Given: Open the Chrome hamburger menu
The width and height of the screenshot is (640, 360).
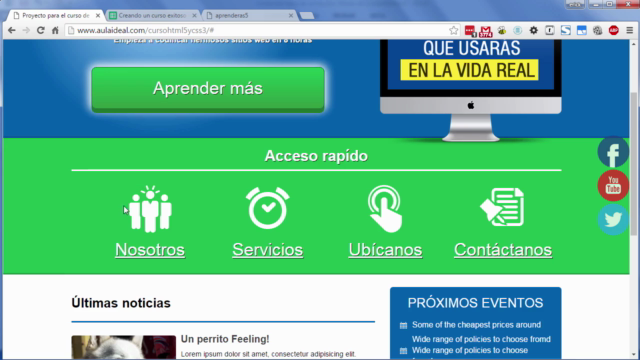Looking at the screenshot, I should click(630, 30).
